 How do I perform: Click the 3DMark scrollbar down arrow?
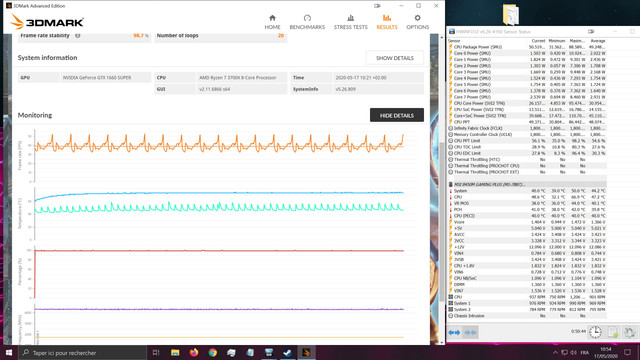pyautogui.click(x=441, y=342)
